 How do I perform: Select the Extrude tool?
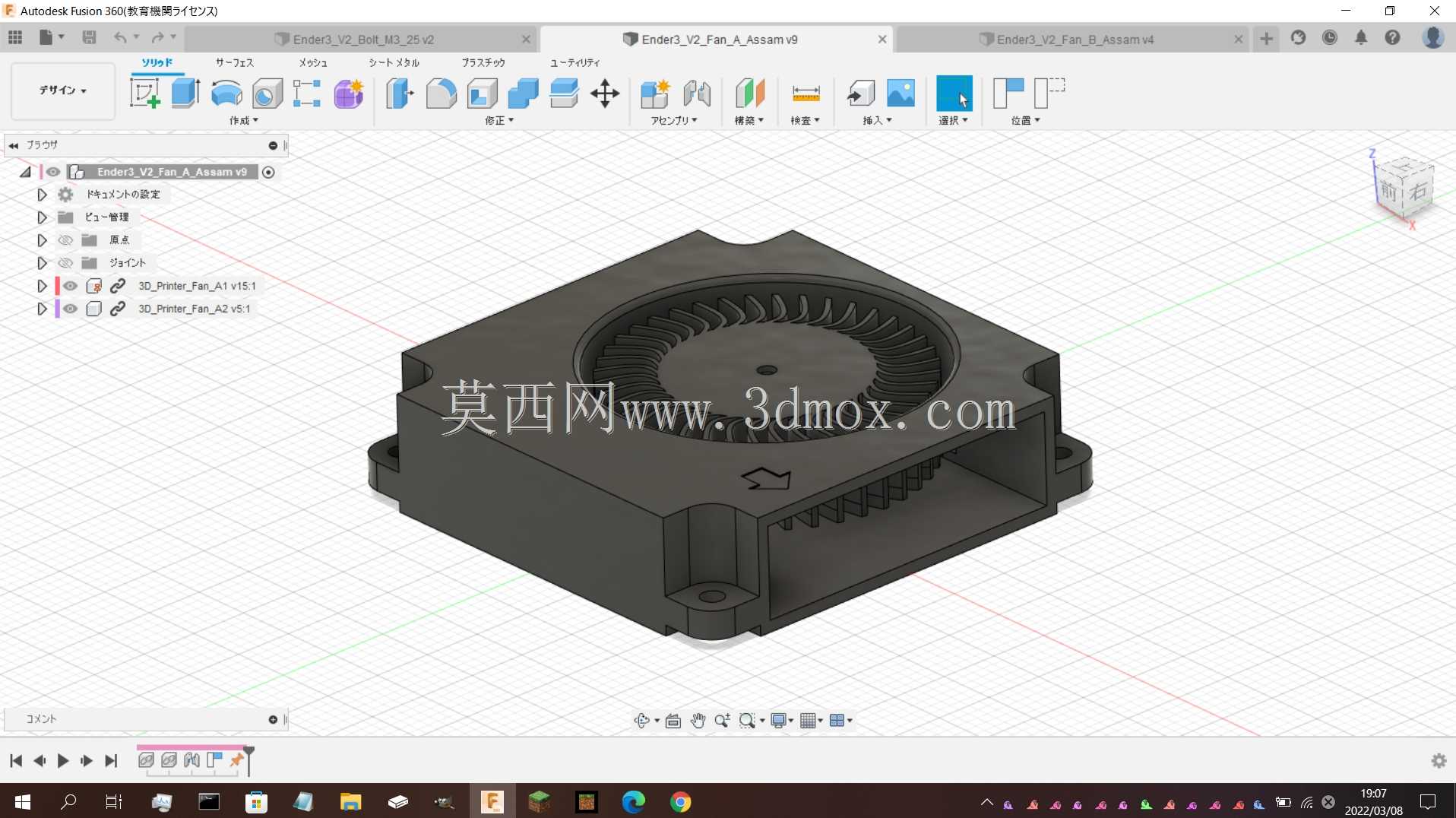click(x=185, y=94)
